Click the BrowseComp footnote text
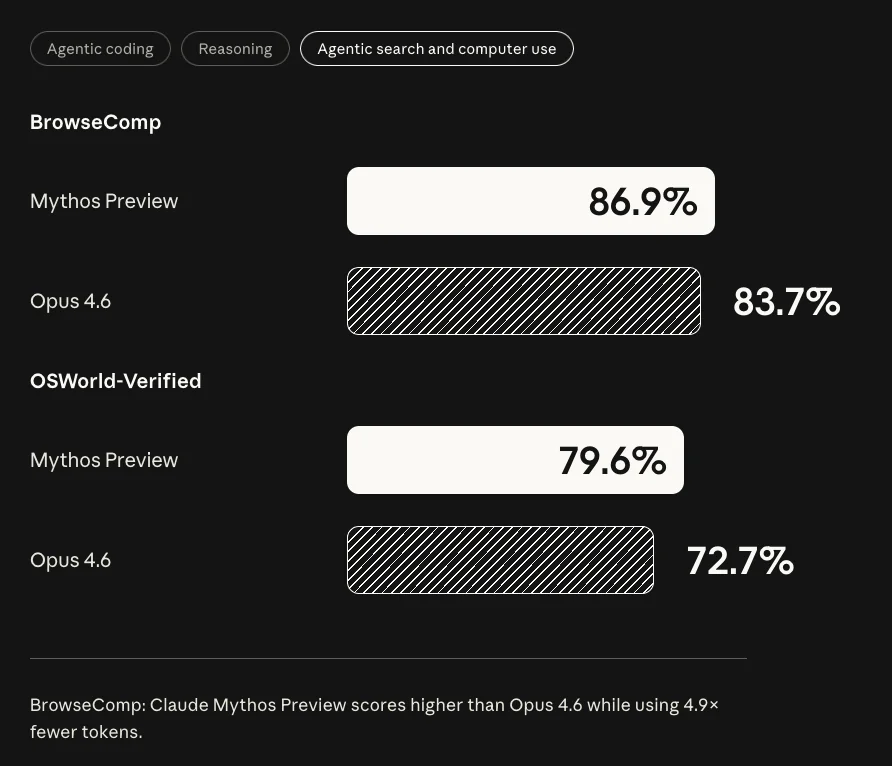 (374, 718)
